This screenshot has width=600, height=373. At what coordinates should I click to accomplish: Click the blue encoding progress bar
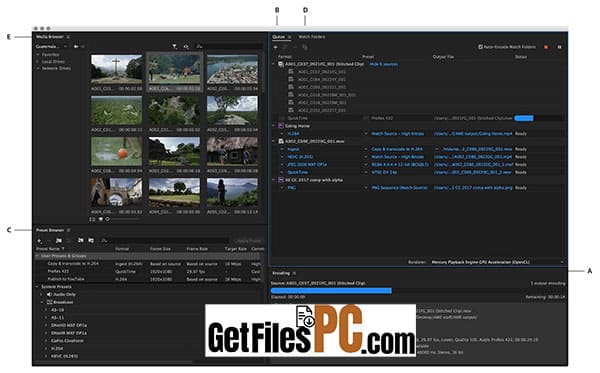331,291
